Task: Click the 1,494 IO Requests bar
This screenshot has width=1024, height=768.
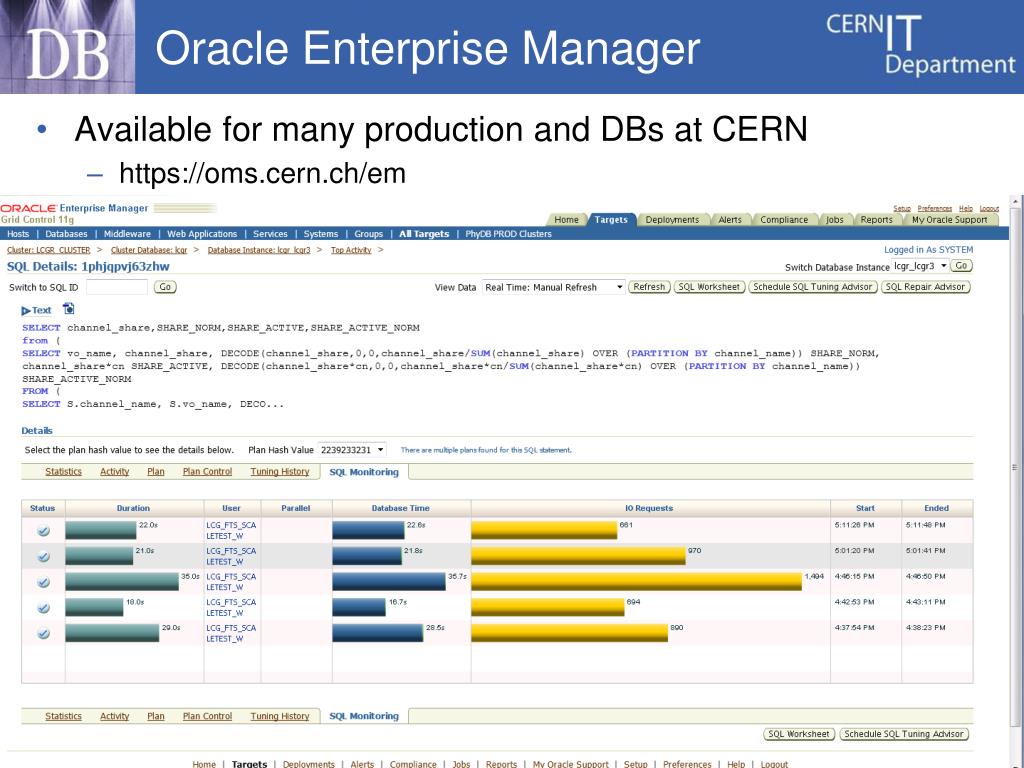Action: [636, 582]
